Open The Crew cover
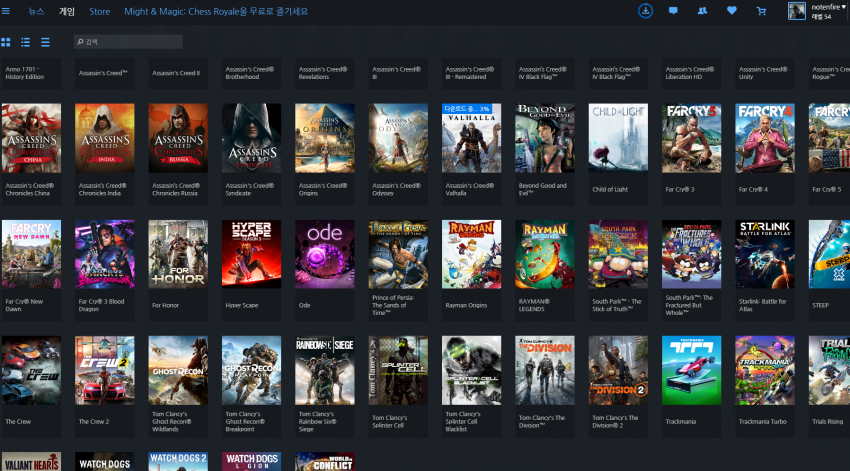850x471 pixels. (31, 370)
